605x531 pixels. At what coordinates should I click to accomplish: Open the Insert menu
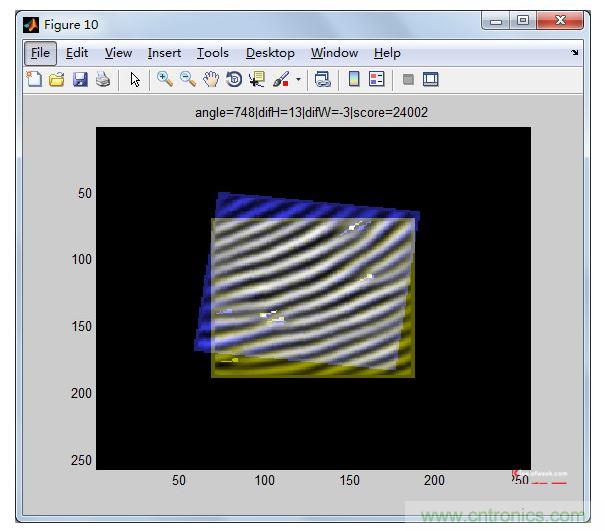pos(164,53)
